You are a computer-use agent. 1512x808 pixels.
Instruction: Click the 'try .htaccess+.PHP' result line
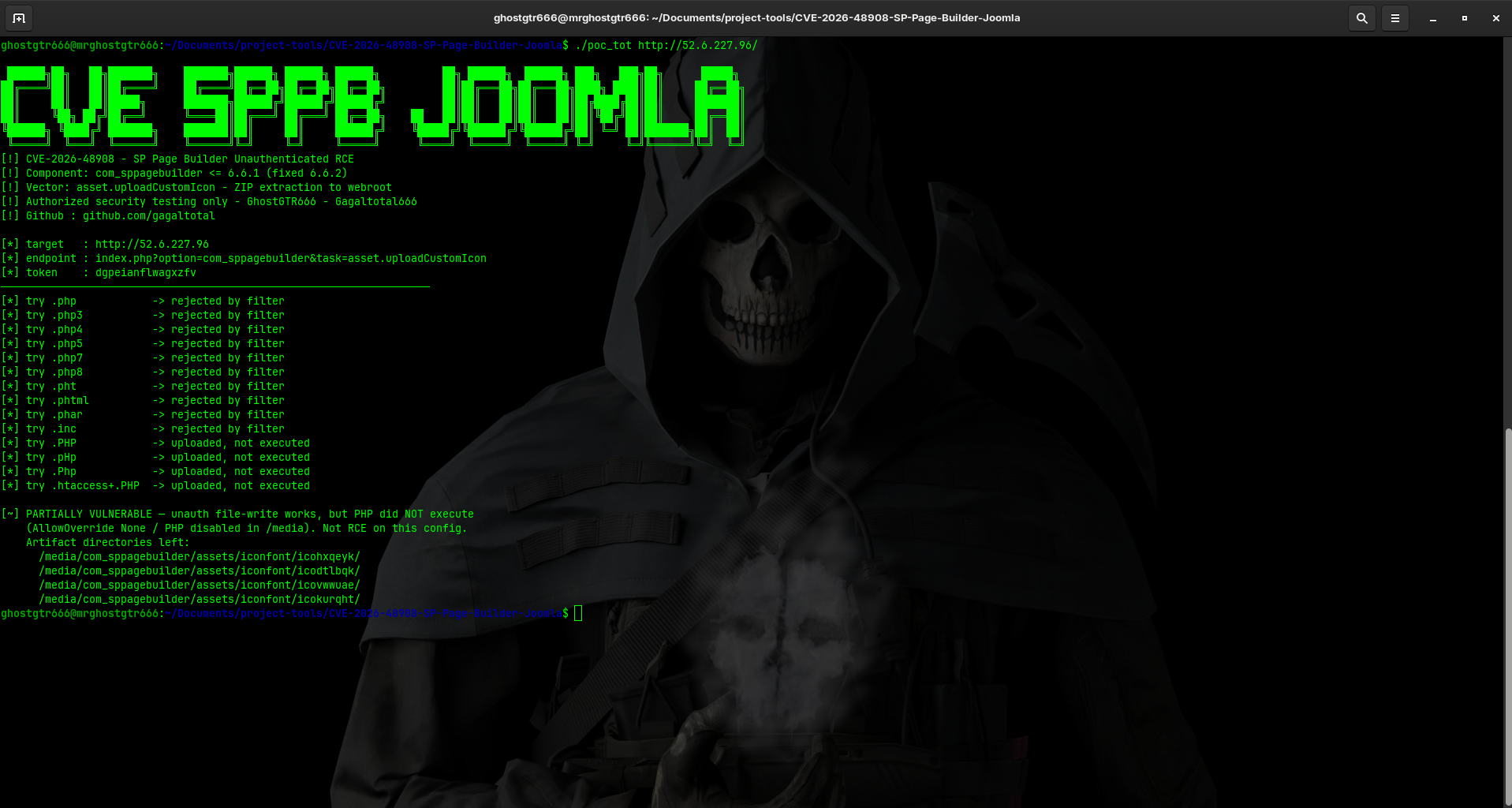point(155,486)
